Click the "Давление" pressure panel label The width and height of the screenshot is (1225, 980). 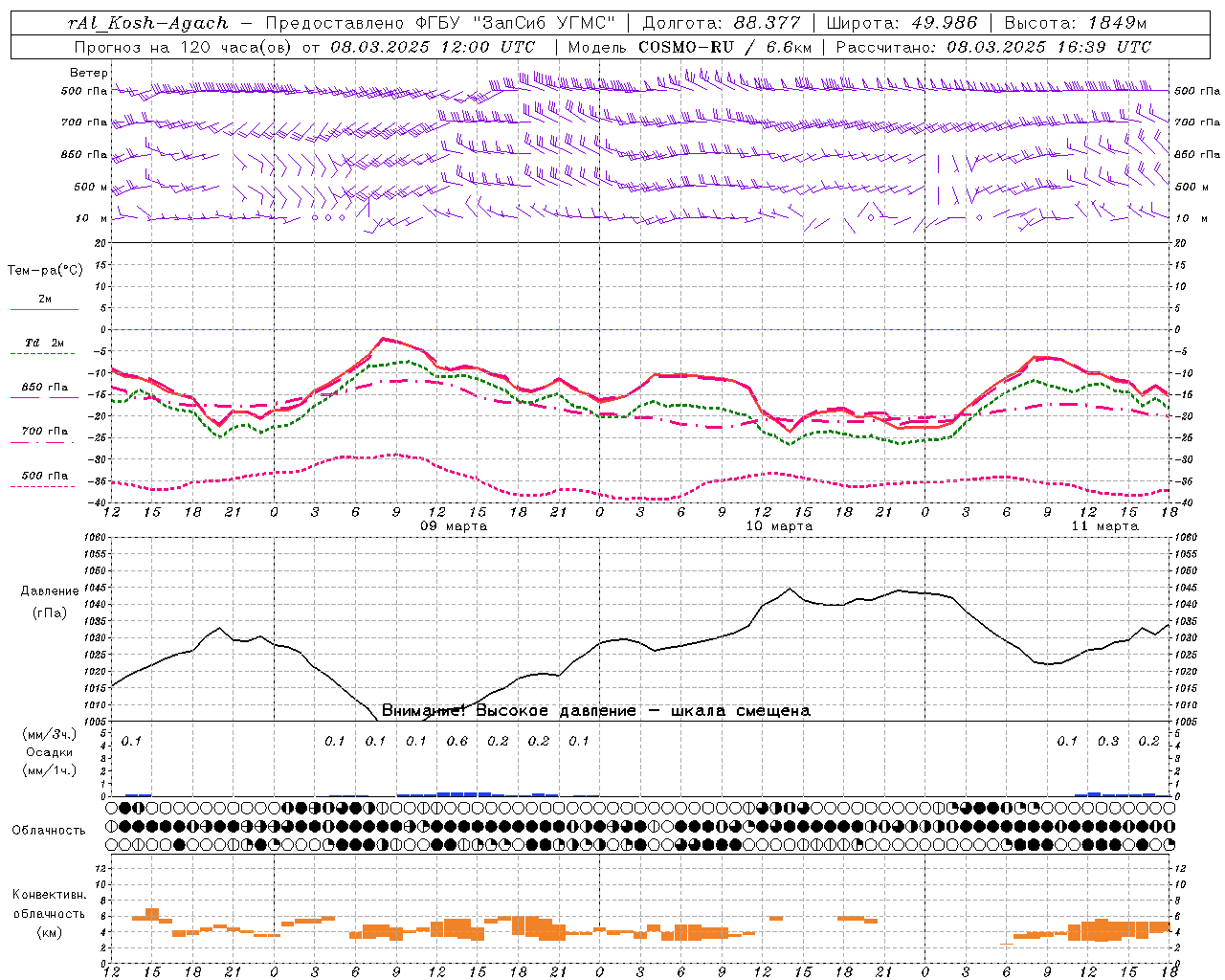(x=50, y=591)
